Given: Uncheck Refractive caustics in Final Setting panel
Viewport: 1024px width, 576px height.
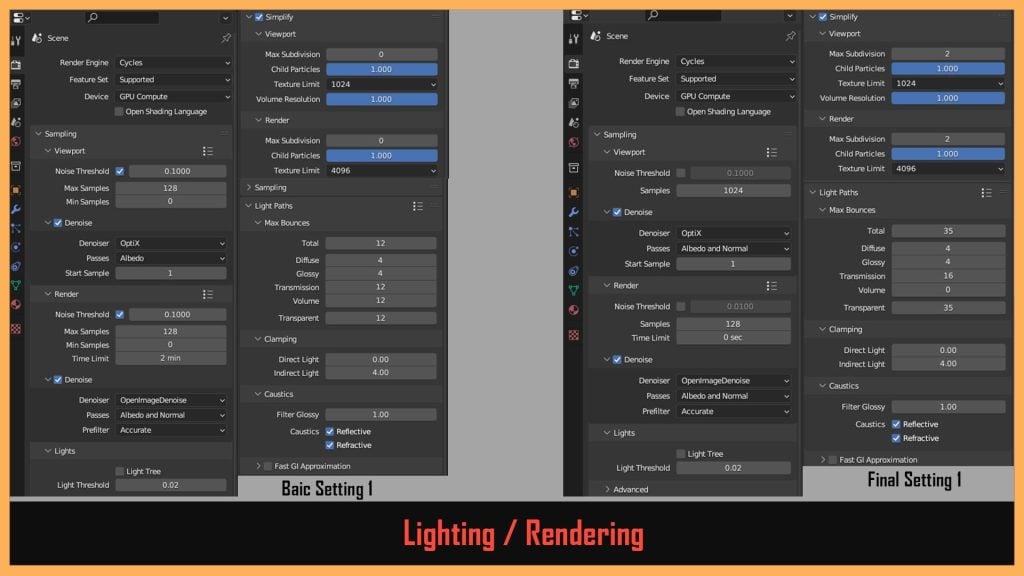Looking at the screenshot, I should click(896, 438).
